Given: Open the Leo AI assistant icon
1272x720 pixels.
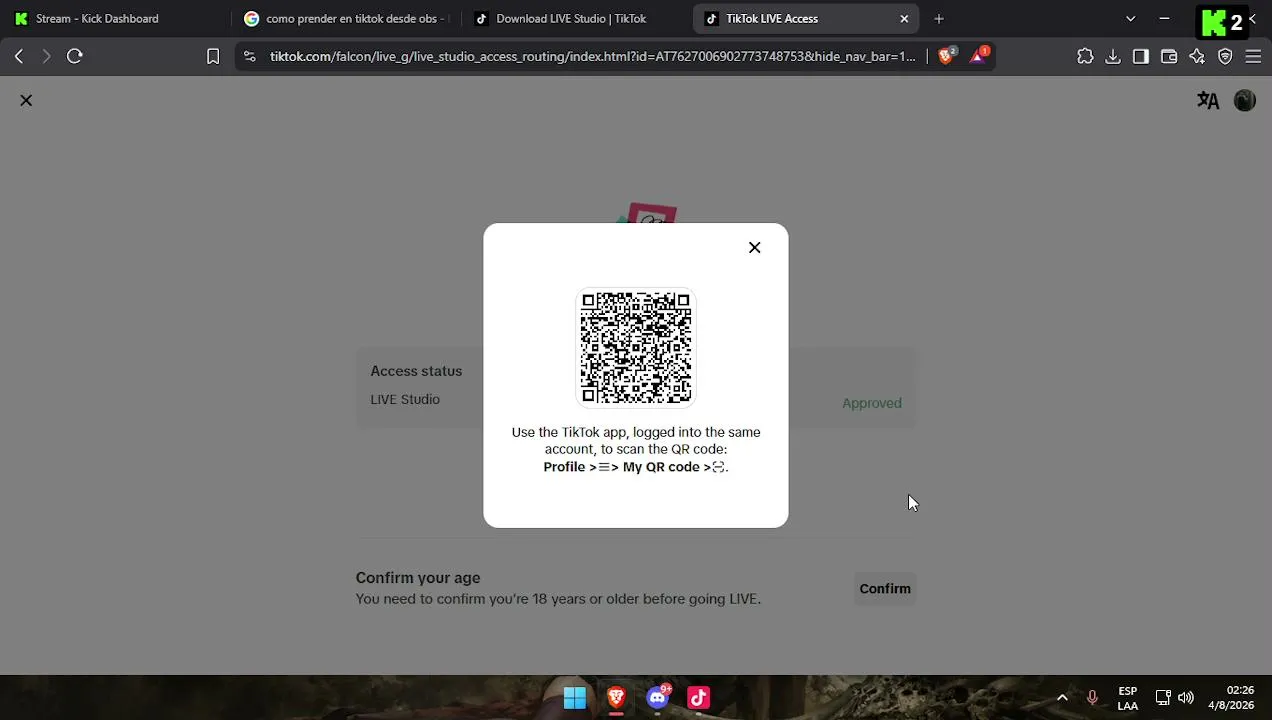Looking at the screenshot, I should tap(1197, 57).
